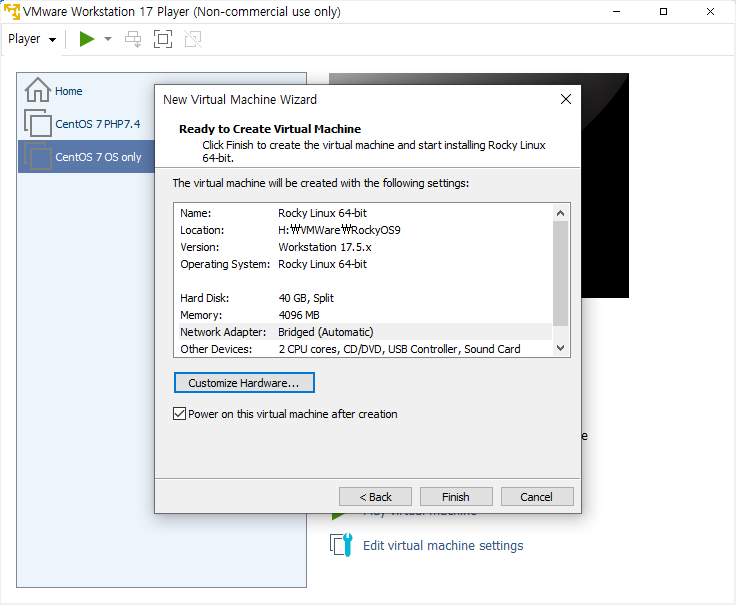Click the CentOS 7 OS only VM icon
This screenshot has height=605, width=736.
point(38,156)
